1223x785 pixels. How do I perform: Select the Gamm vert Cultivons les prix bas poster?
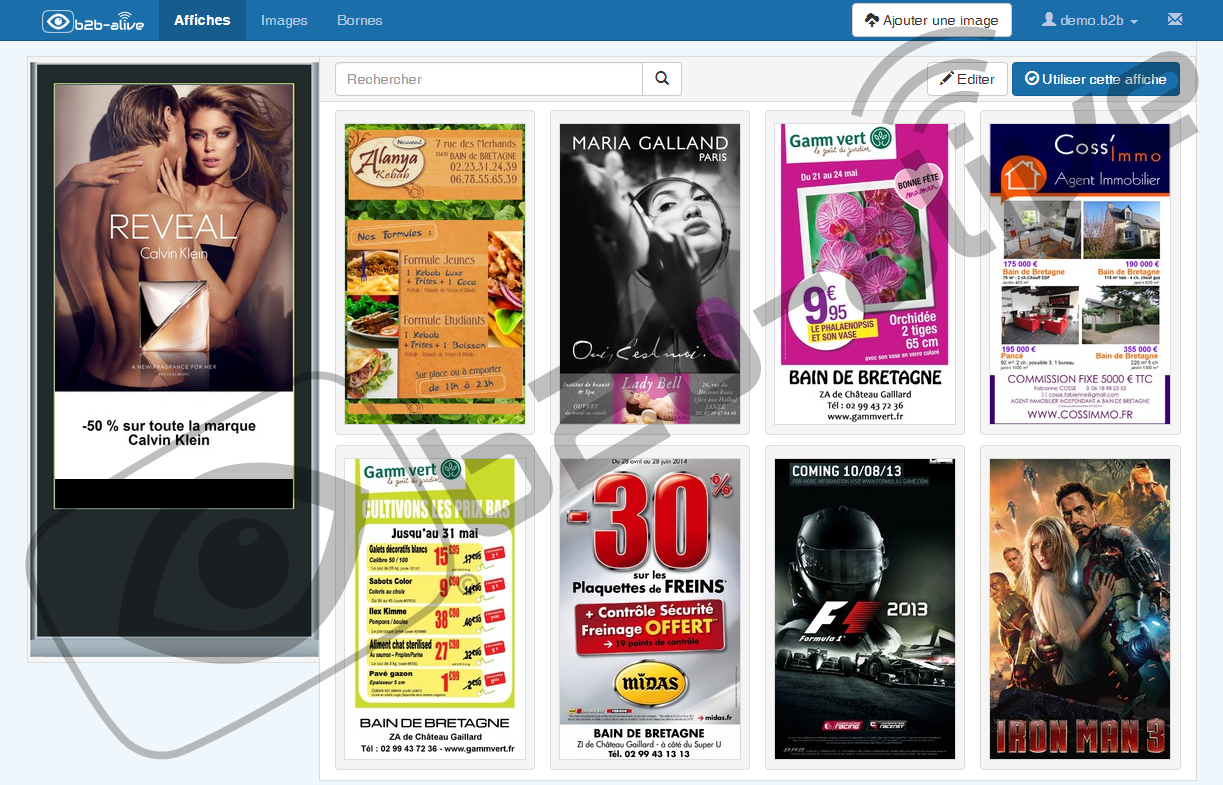pyautogui.click(x=435, y=608)
